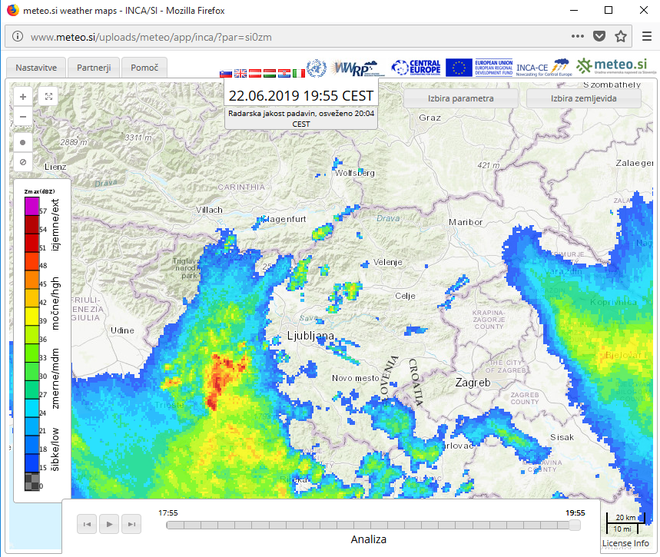Open Firefox page actions three-dot menu
The height and width of the screenshot is (557, 660).
click(x=578, y=36)
